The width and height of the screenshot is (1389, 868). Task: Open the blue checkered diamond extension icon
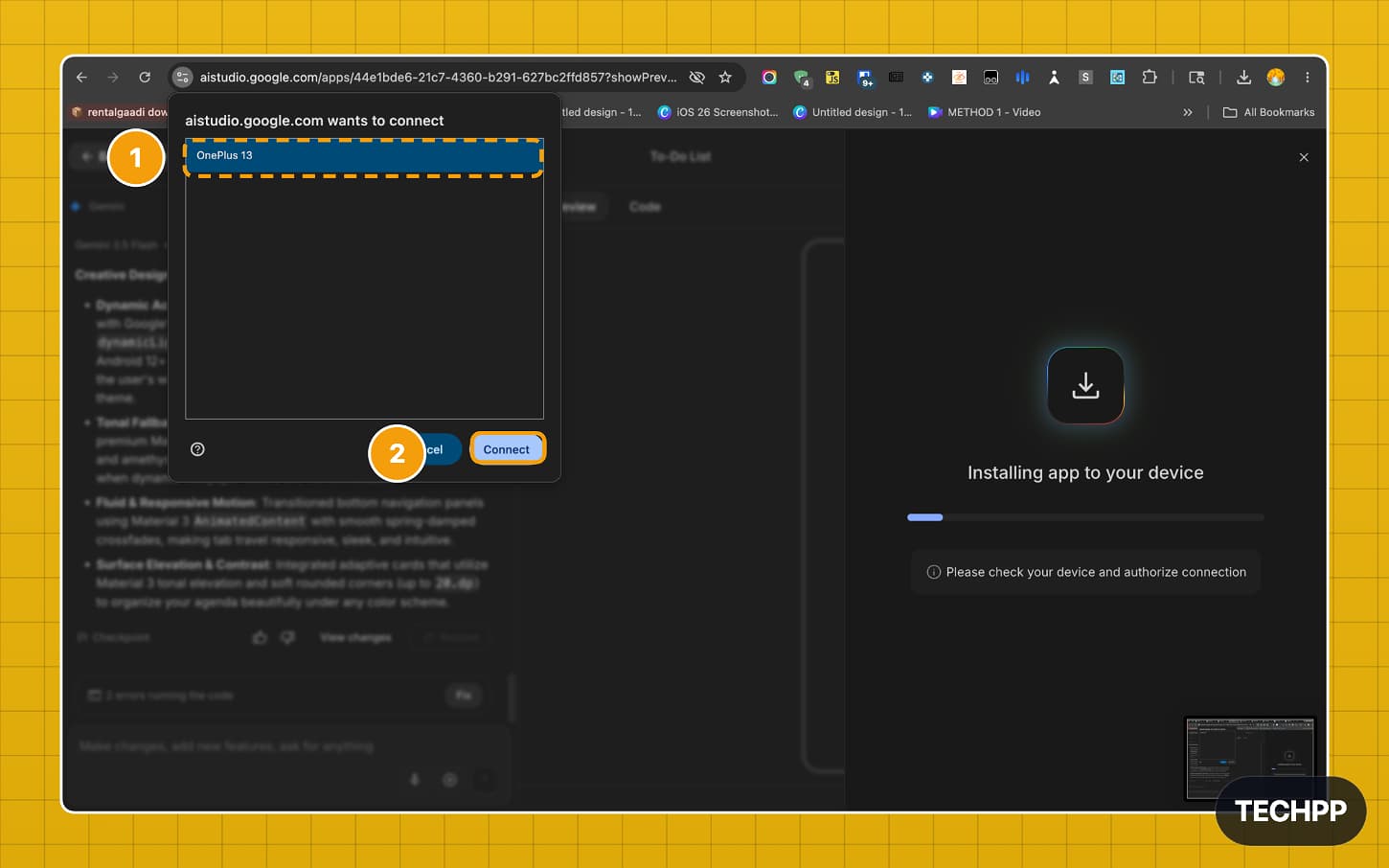tap(927, 78)
